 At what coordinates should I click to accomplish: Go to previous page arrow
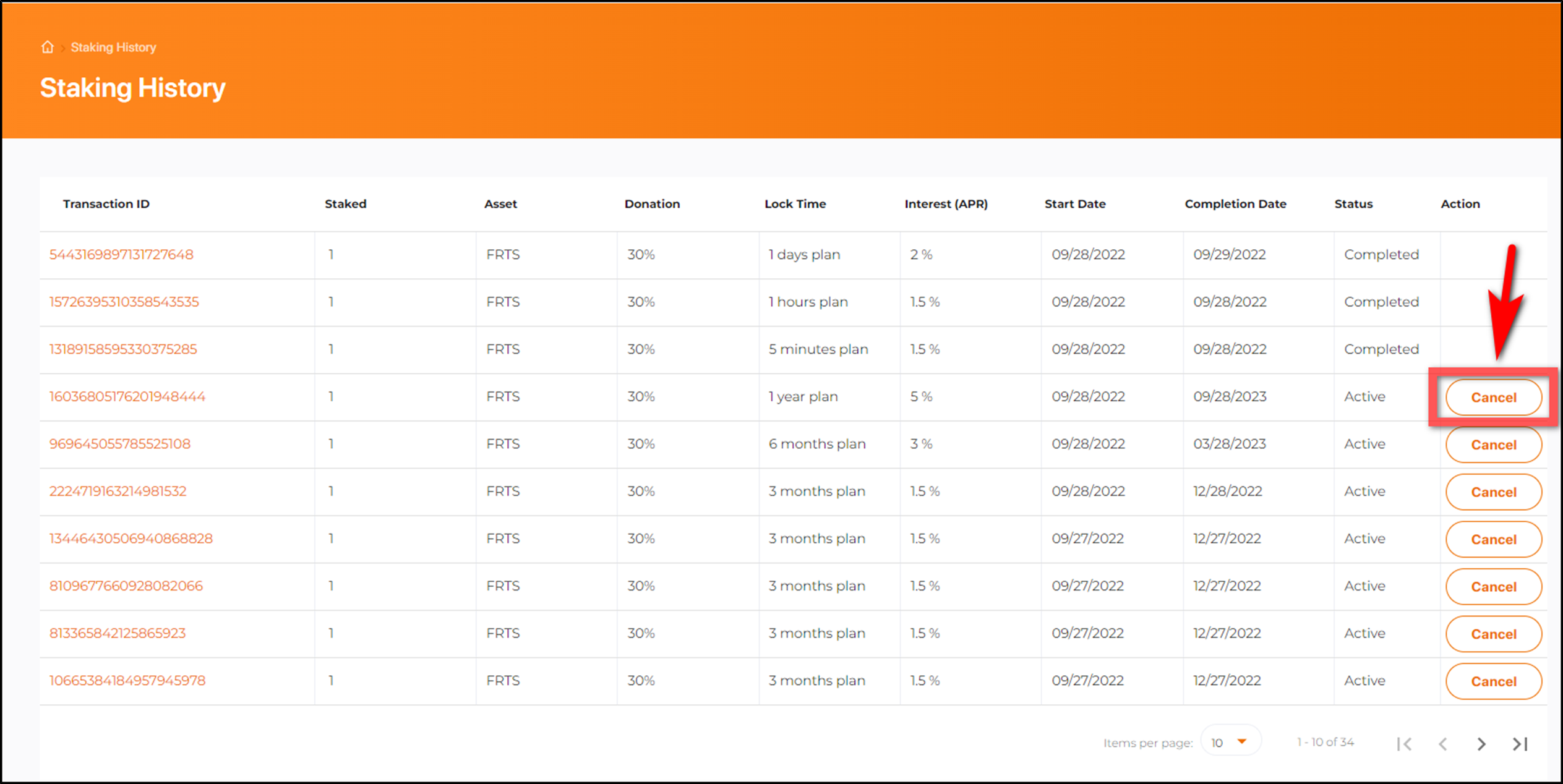tap(1442, 743)
